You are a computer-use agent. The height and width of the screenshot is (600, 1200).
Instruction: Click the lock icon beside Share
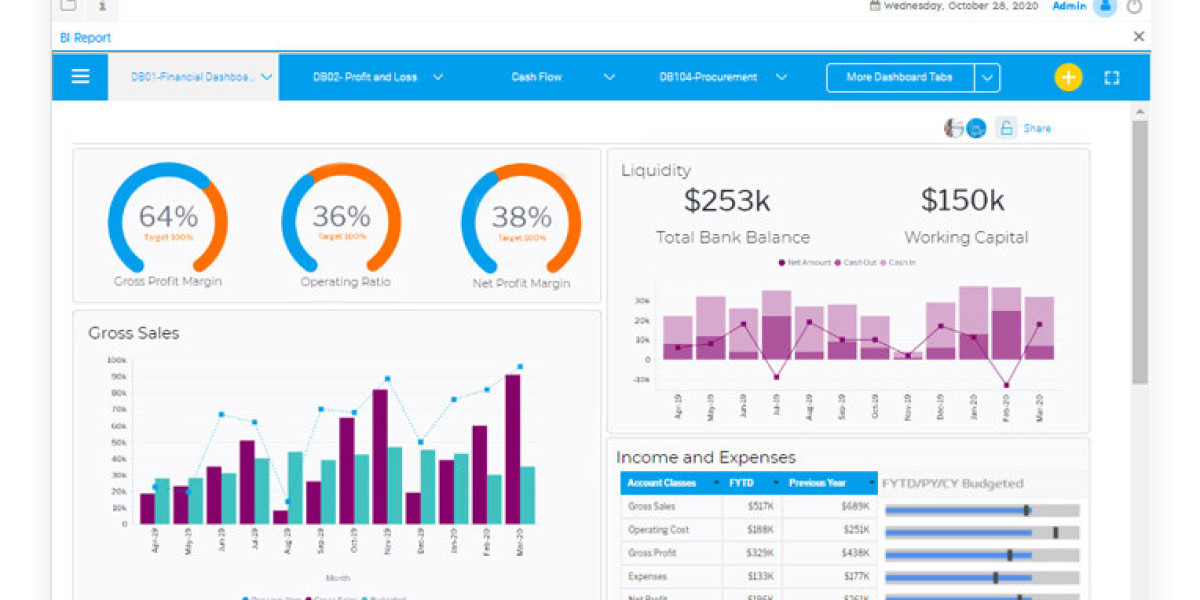(x=1006, y=128)
